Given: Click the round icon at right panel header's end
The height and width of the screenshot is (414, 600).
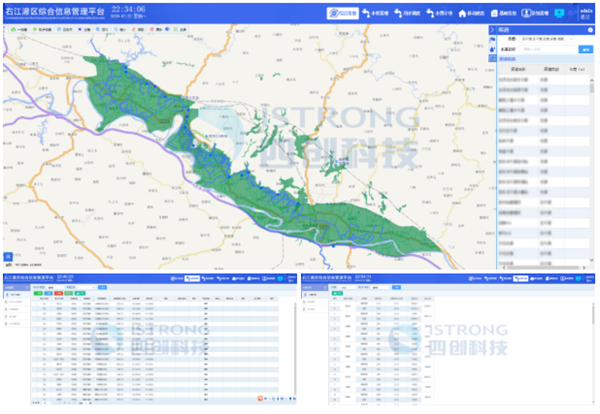Looking at the screenshot, I should point(591,30).
